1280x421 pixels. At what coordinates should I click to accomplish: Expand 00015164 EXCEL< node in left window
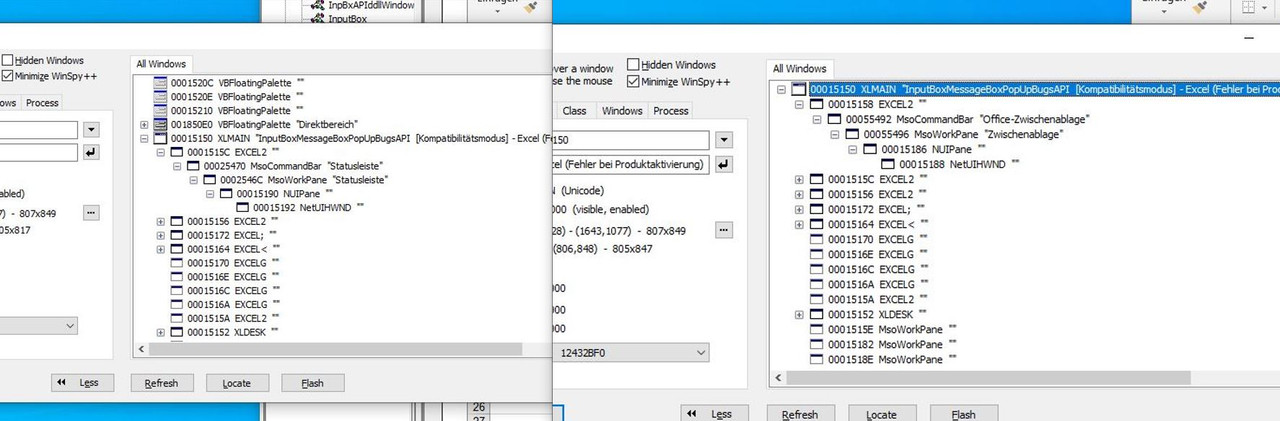point(161,248)
